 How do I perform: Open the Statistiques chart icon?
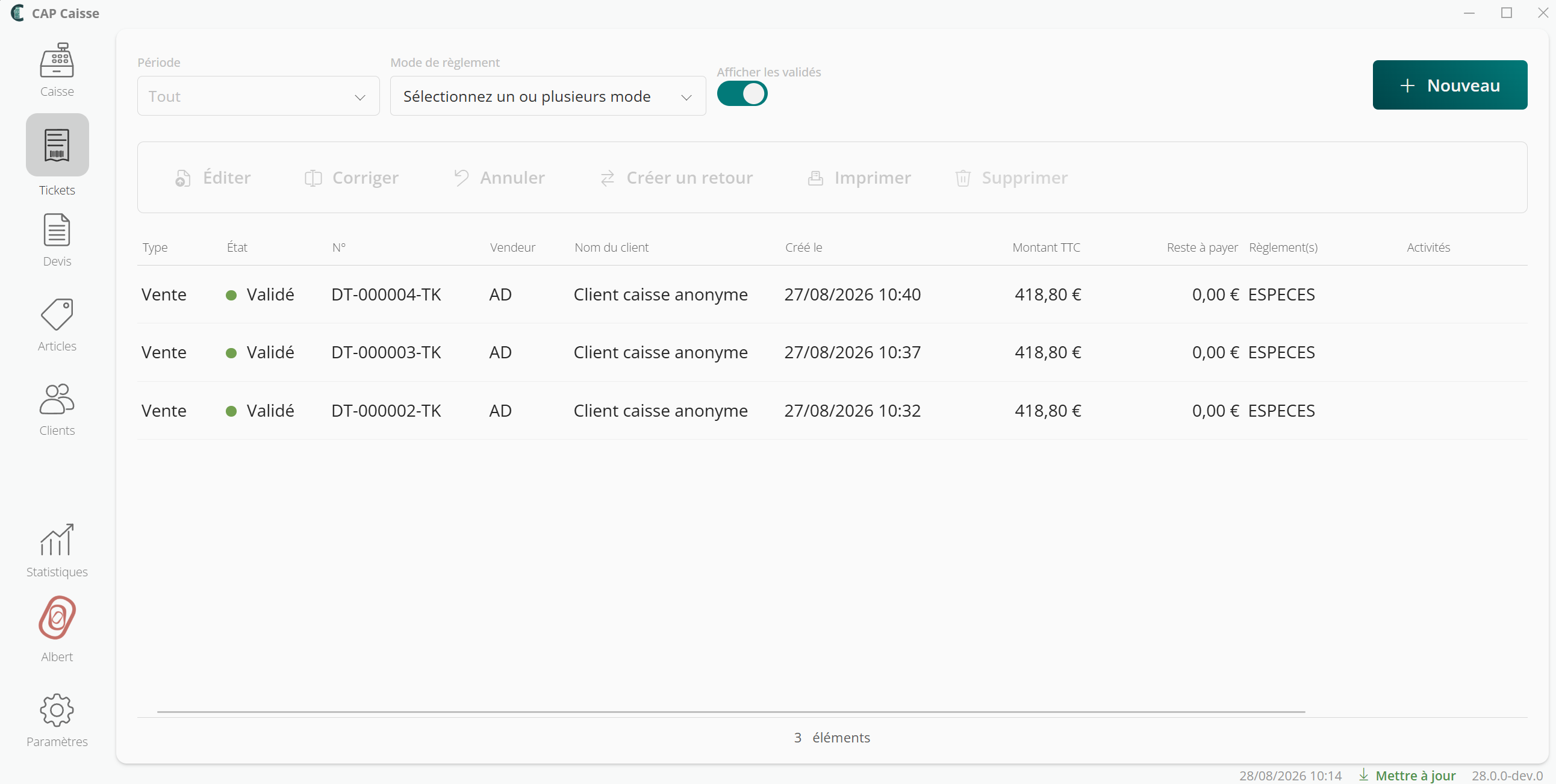click(57, 540)
